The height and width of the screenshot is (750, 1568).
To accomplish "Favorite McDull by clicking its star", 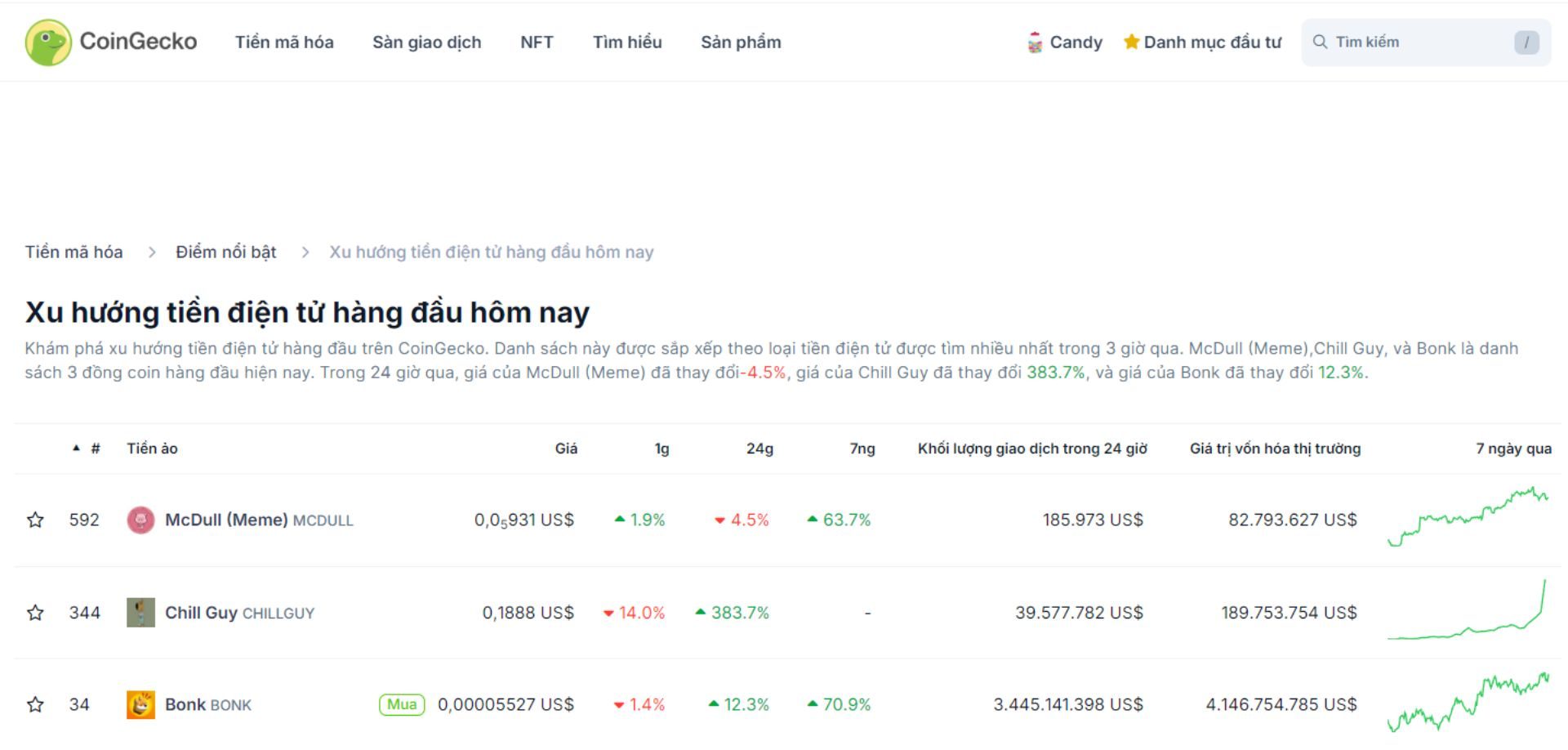I will point(34,519).
